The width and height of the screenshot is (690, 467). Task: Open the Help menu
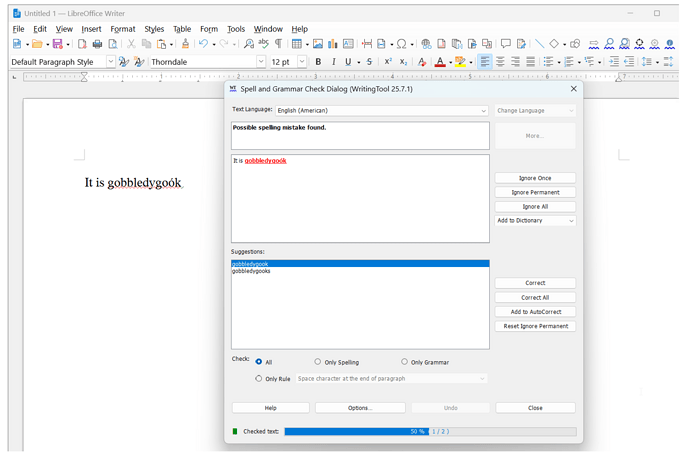coord(300,29)
